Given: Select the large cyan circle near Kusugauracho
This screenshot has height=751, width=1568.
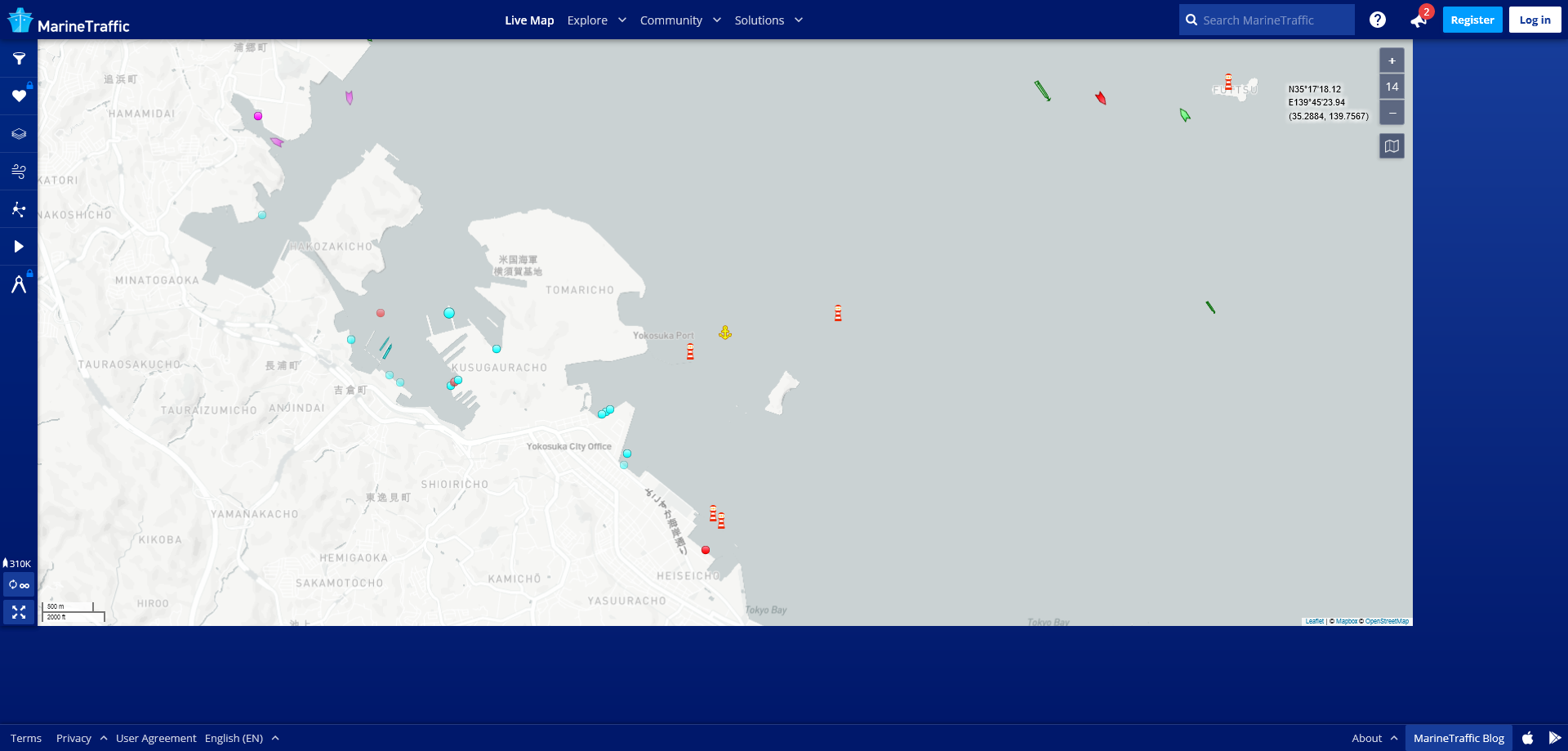Looking at the screenshot, I should coord(449,313).
